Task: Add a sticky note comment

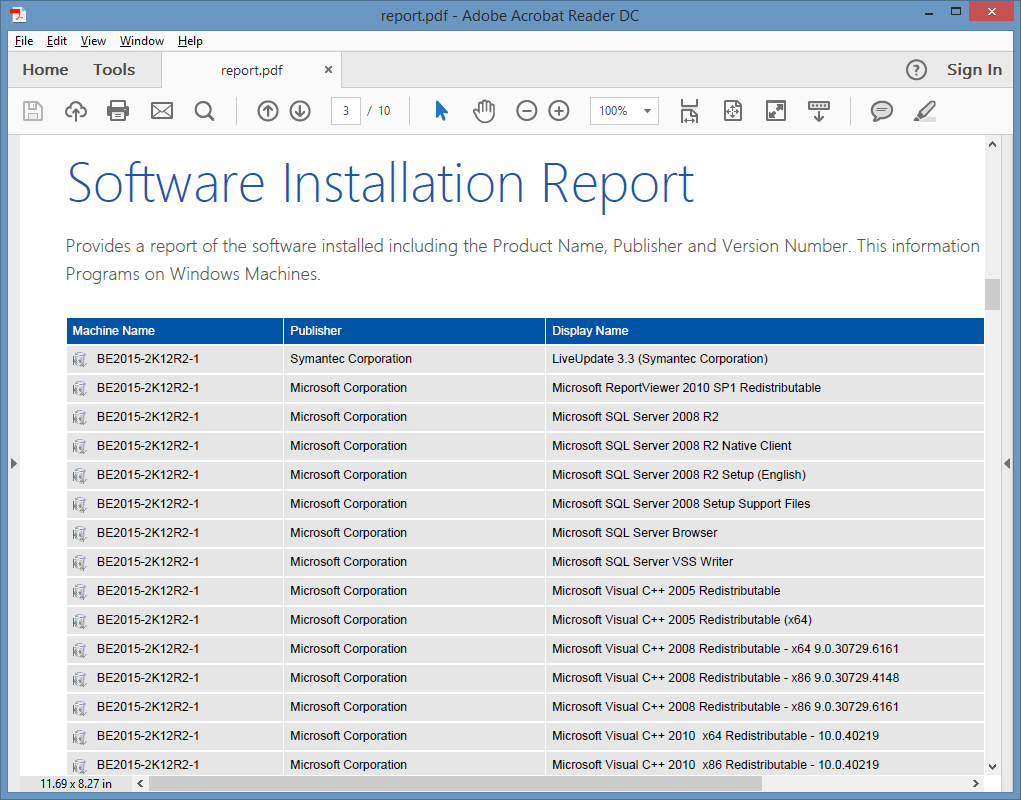Action: [x=881, y=111]
